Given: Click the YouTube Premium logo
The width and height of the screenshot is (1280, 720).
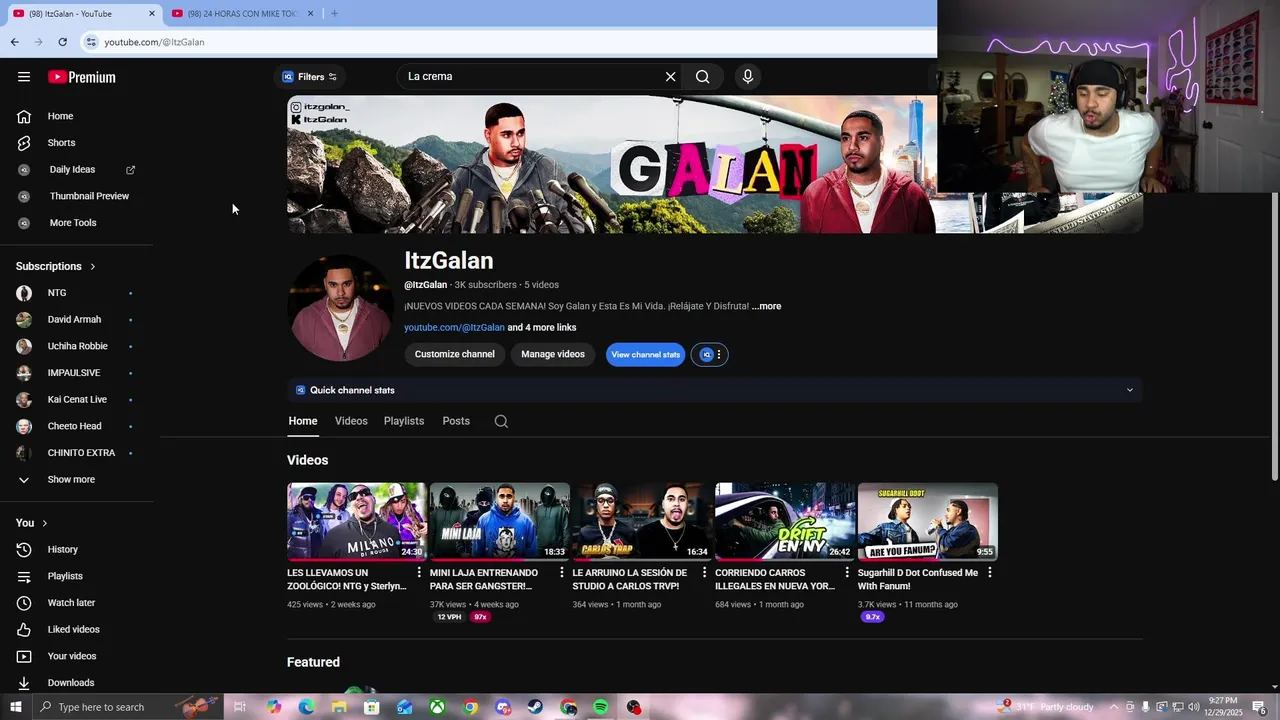Looking at the screenshot, I should (82, 77).
